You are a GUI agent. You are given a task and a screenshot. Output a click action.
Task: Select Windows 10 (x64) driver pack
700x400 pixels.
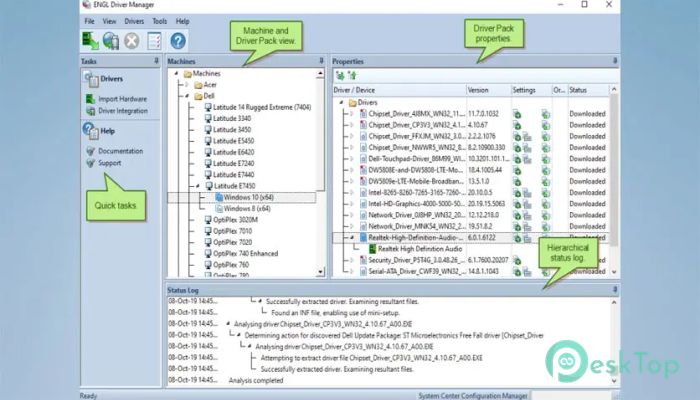click(249, 197)
